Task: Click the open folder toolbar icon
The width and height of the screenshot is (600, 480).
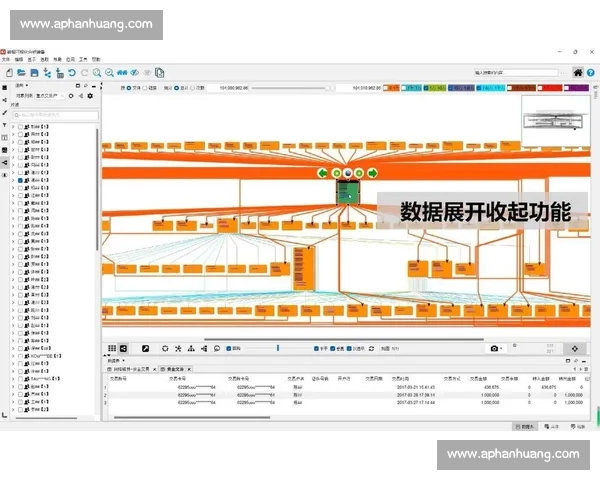Action: click(21, 73)
